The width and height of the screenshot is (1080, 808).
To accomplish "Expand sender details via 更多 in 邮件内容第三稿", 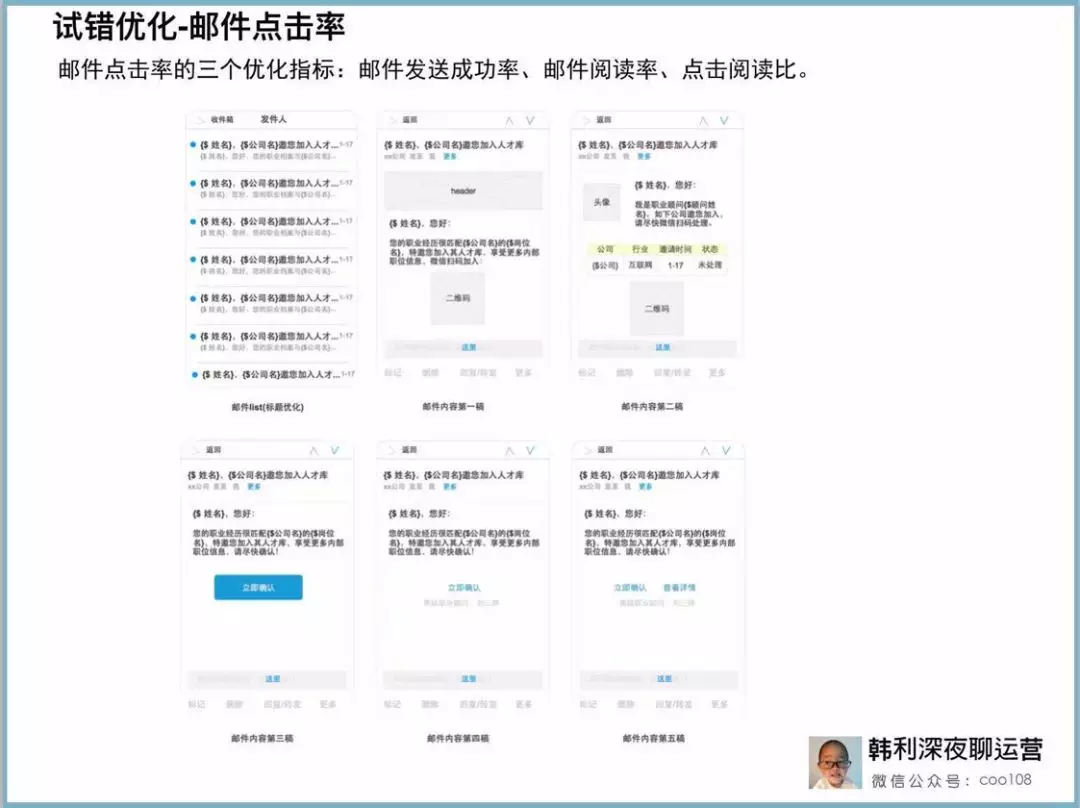I will pos(254,487).
